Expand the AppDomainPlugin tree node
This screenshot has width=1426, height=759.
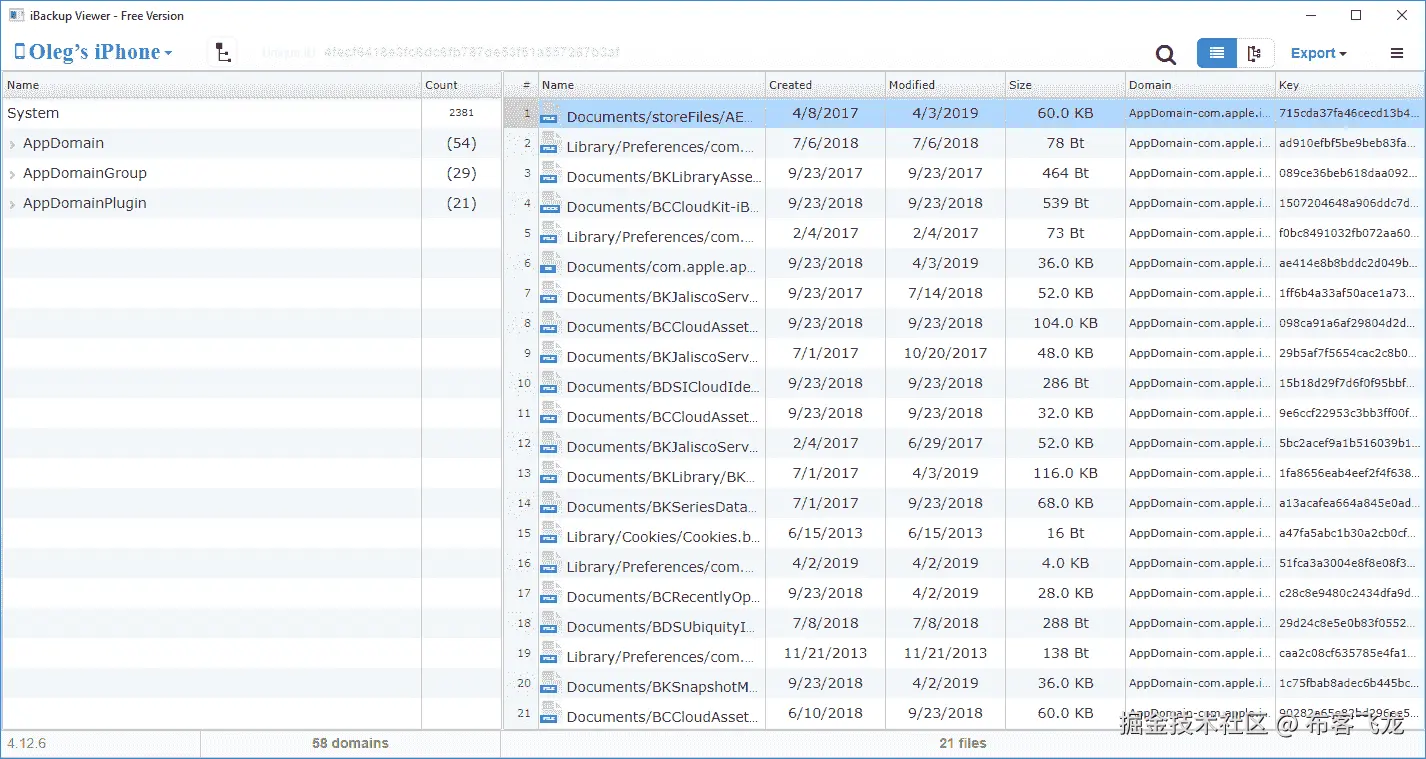[x=12, y=204]
